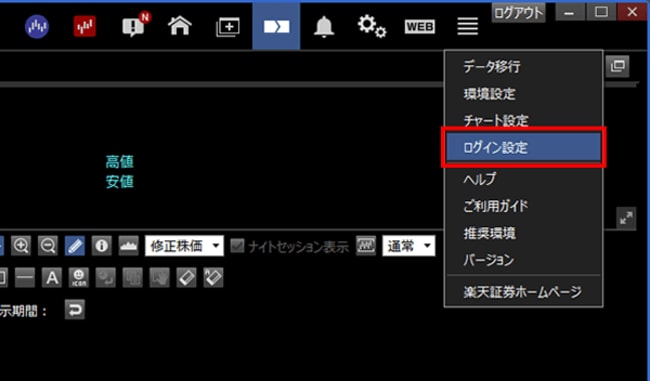650x381 pixels.
Task: Click the highlighted double-arrow toolbar icon
Action: (x=276, y=26)
